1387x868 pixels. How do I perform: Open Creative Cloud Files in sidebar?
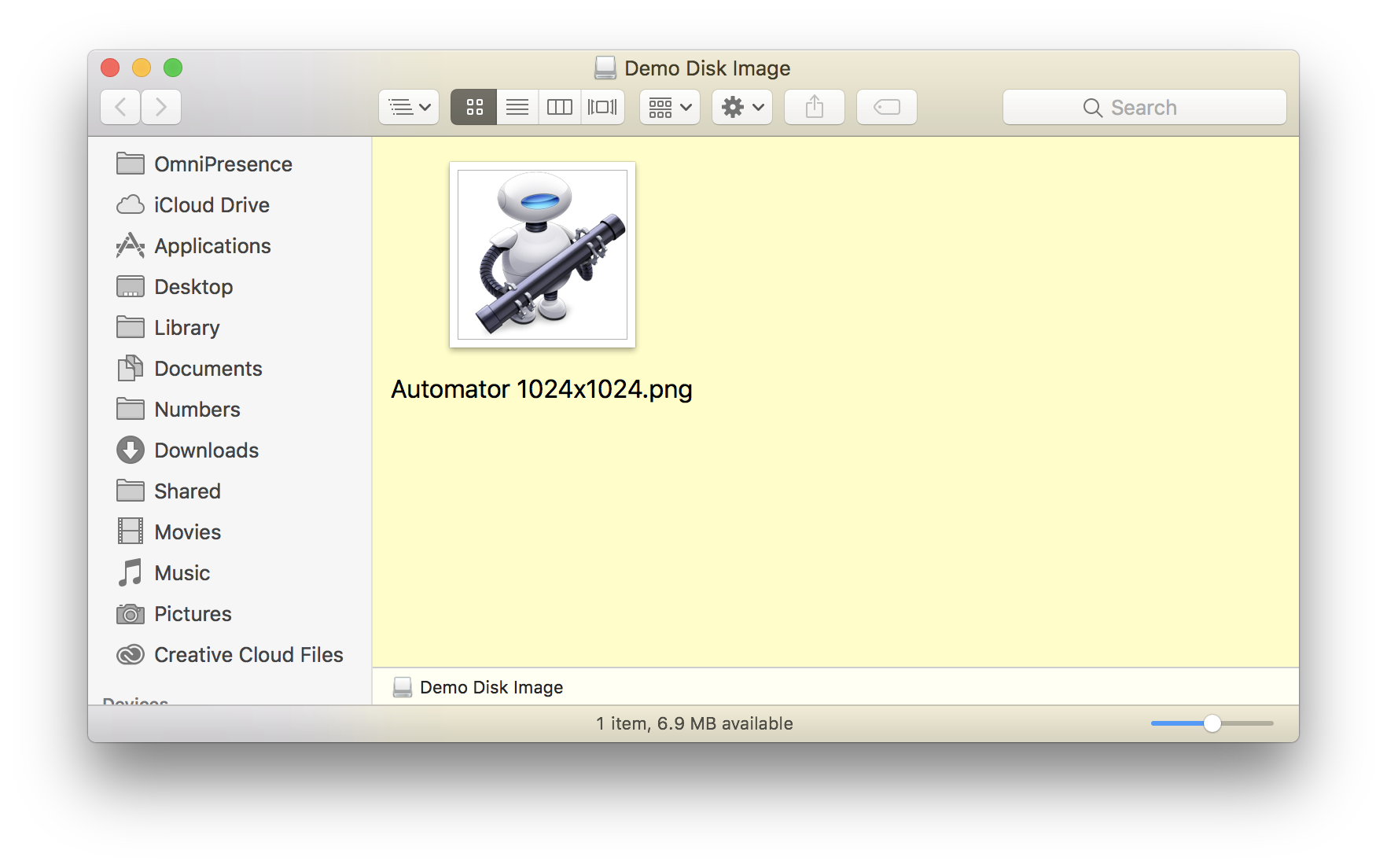(x=248, y=654)
